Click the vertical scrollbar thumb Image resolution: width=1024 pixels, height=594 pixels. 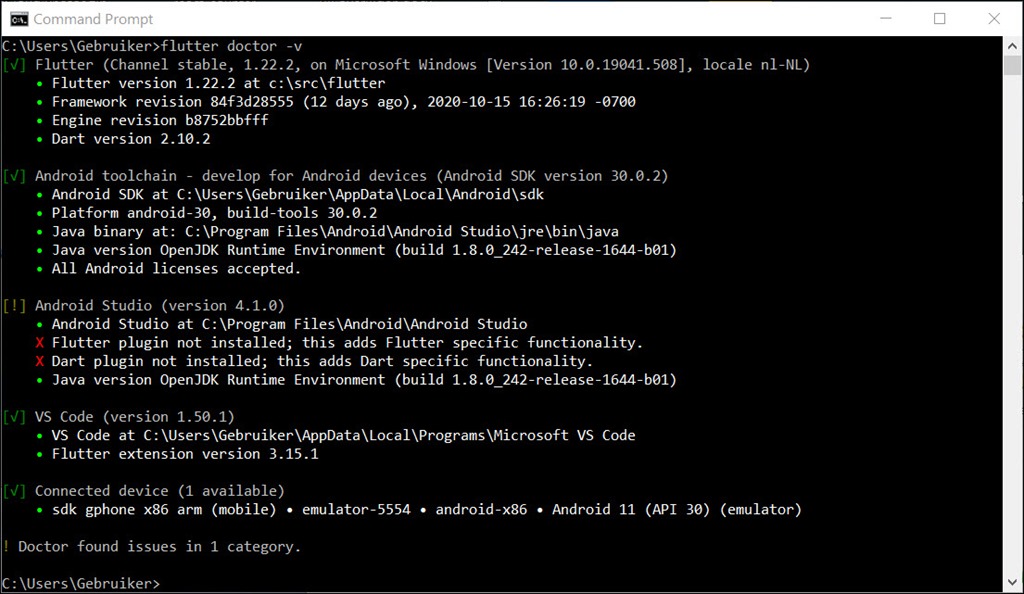point(1012,65)
